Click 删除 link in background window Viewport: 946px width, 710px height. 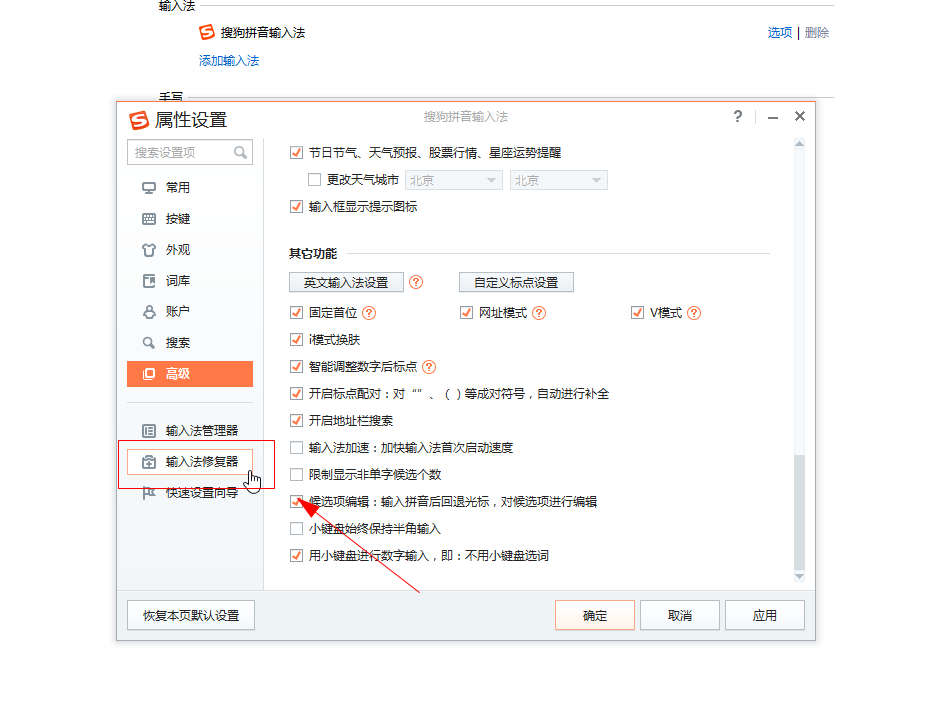[x=817, y=33]
